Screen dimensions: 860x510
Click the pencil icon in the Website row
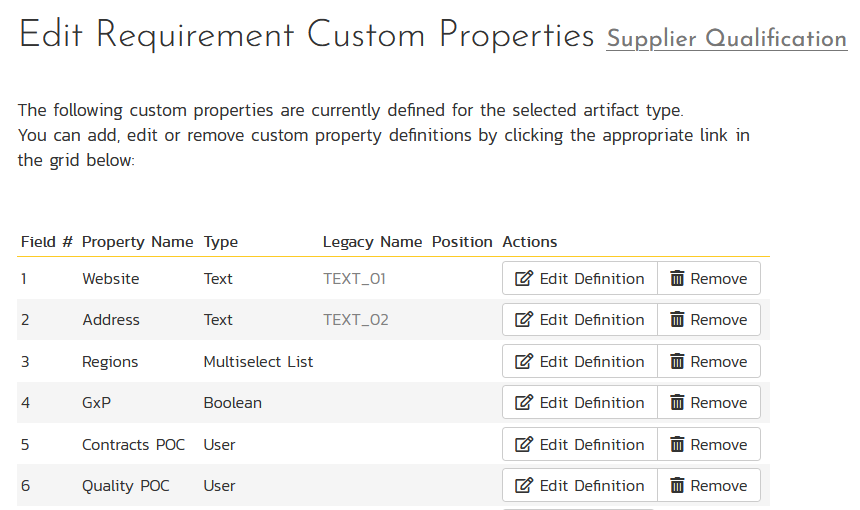(x=524, y=279)
